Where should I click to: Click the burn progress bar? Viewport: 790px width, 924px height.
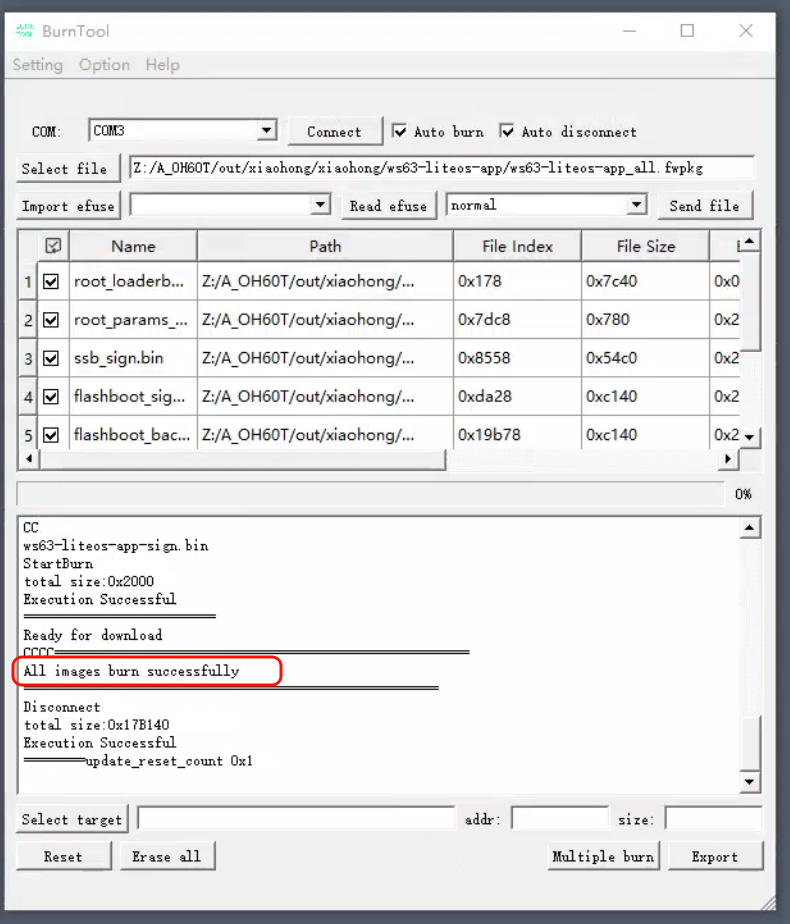point(371,494)
